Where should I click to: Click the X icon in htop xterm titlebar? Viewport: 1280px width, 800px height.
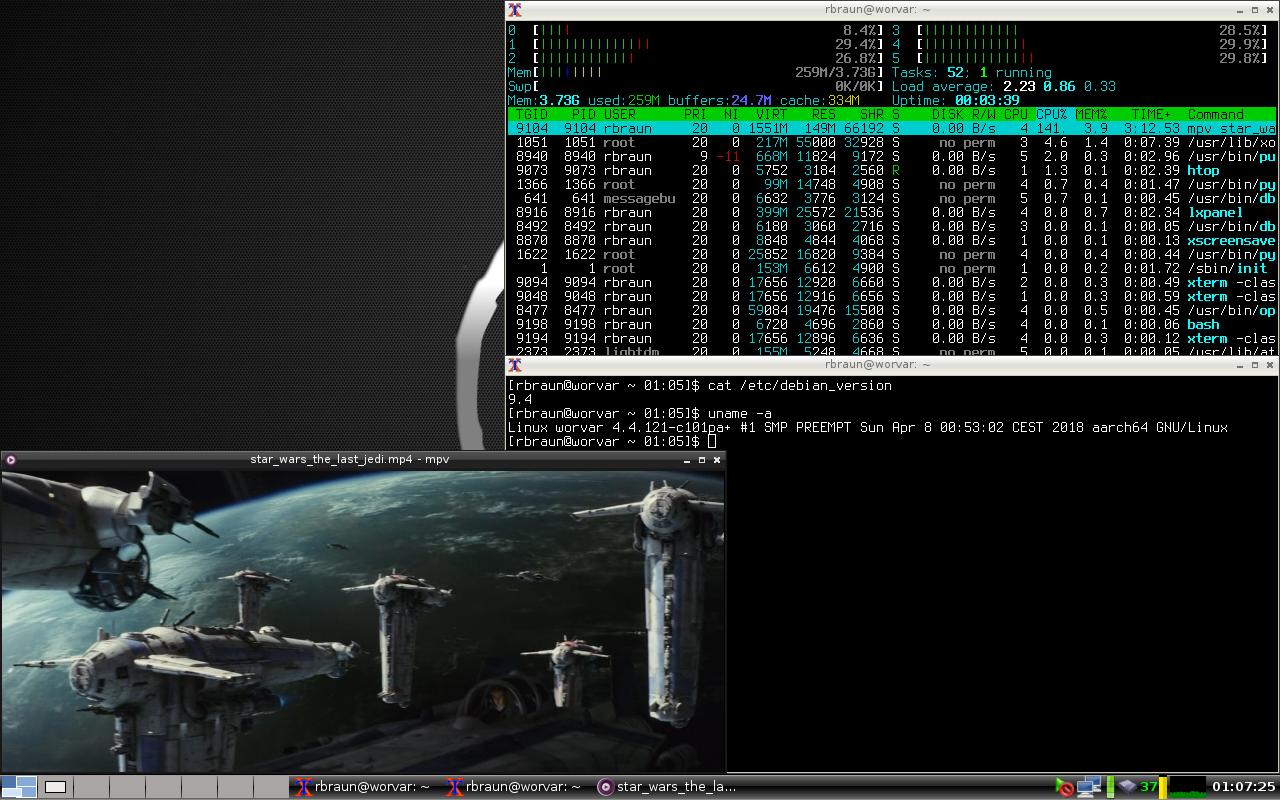(x=515, y=10)
